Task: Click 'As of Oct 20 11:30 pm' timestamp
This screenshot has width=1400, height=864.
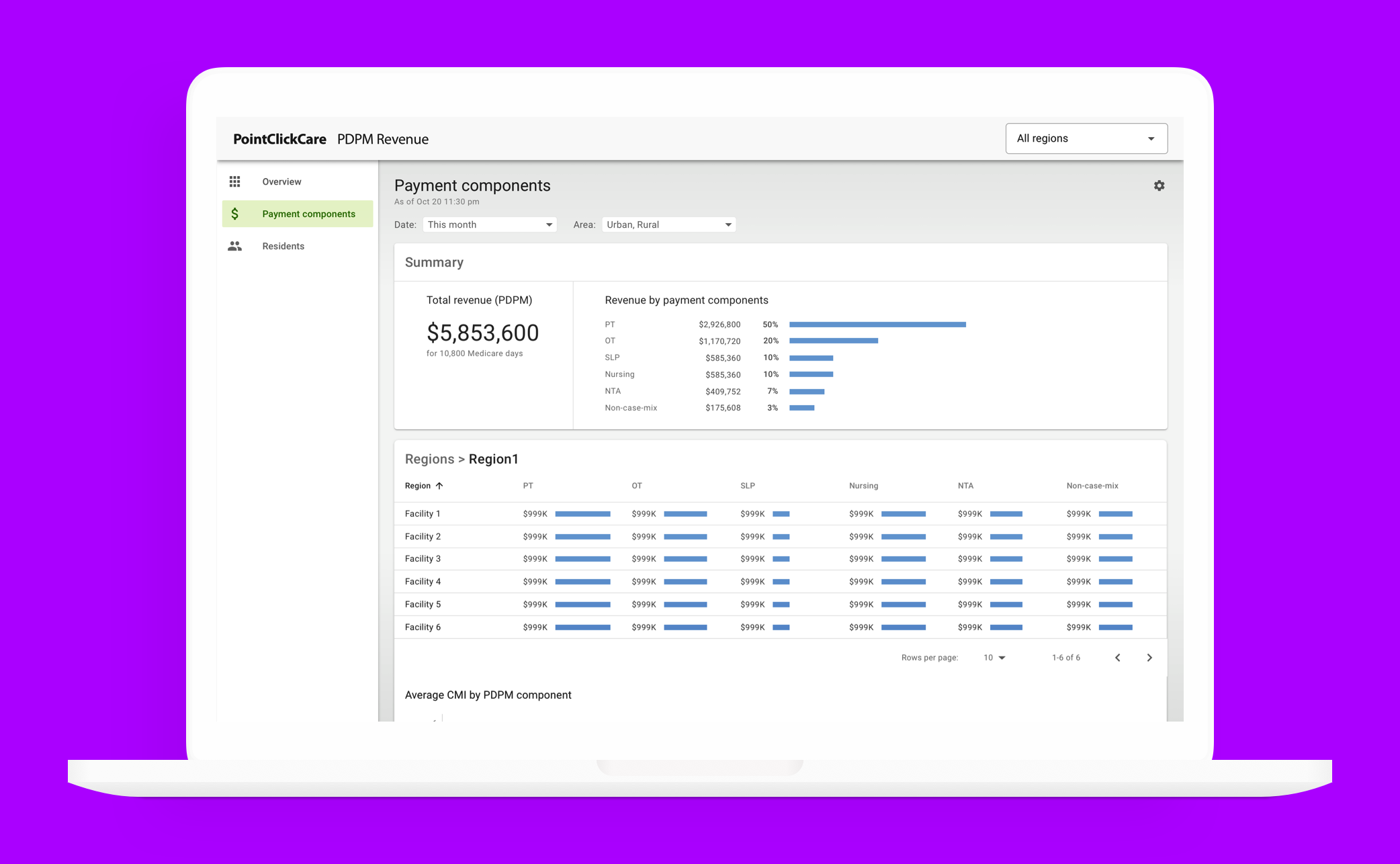Action: 437,202
